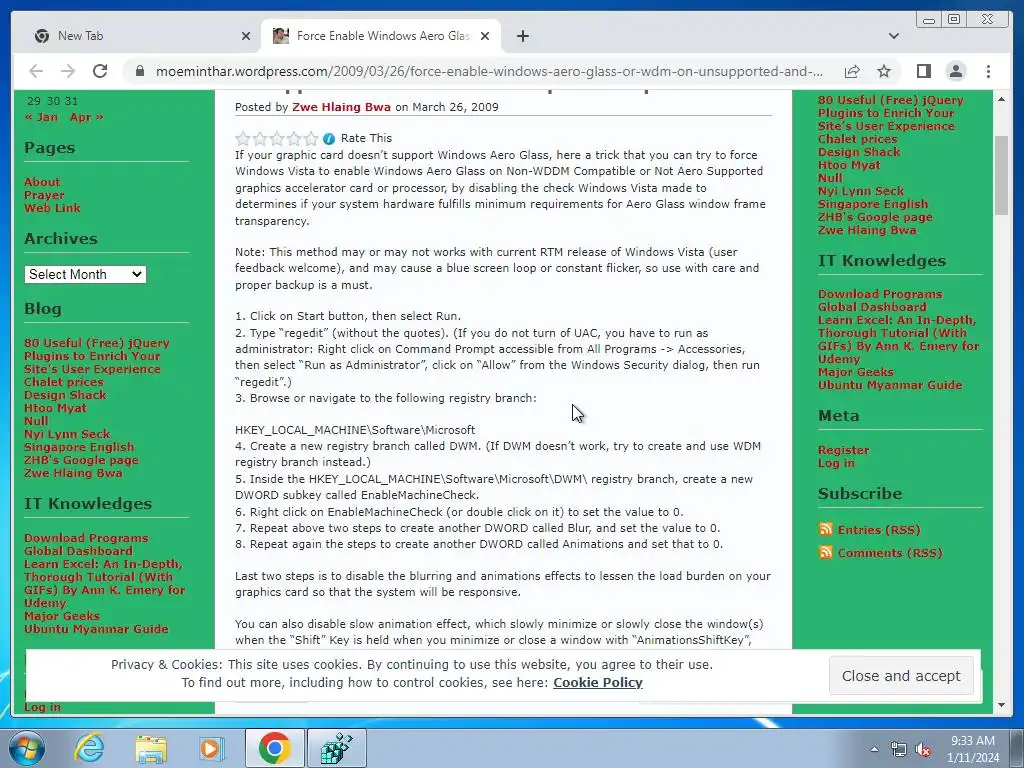
Task: Open Htoo Myat in left Blog list
Action: [x=55, y=408]
